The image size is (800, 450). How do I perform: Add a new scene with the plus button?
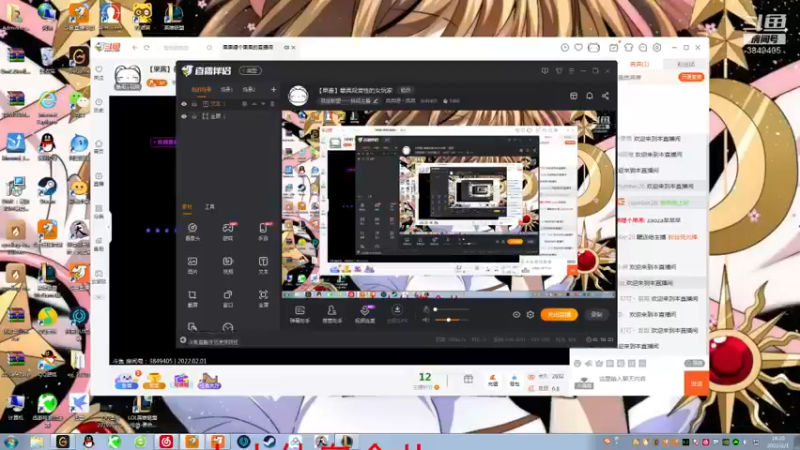[273, 89]
